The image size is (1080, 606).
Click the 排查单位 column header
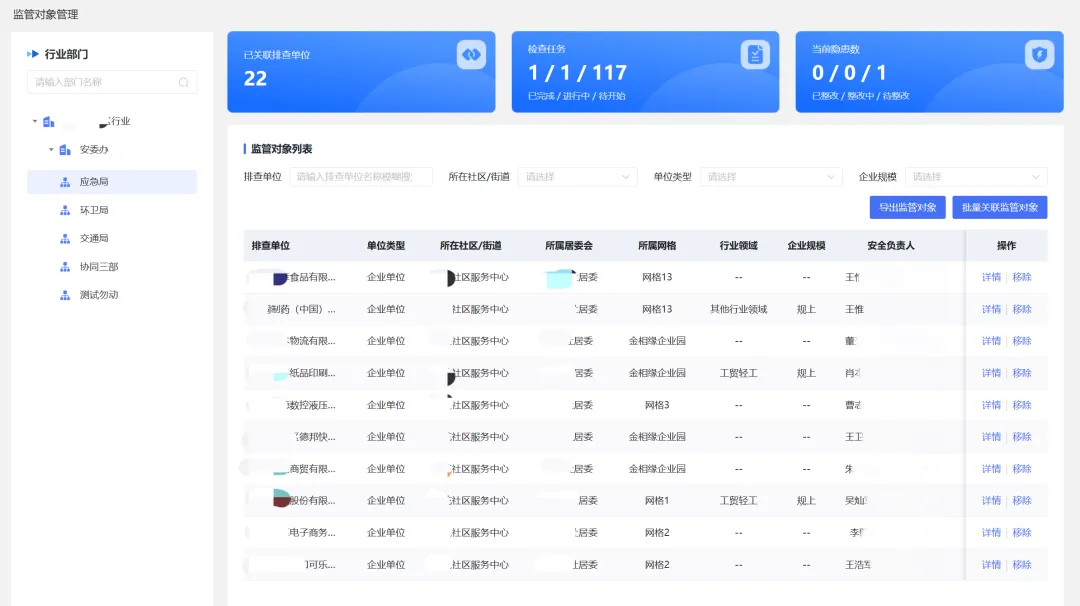271,246
